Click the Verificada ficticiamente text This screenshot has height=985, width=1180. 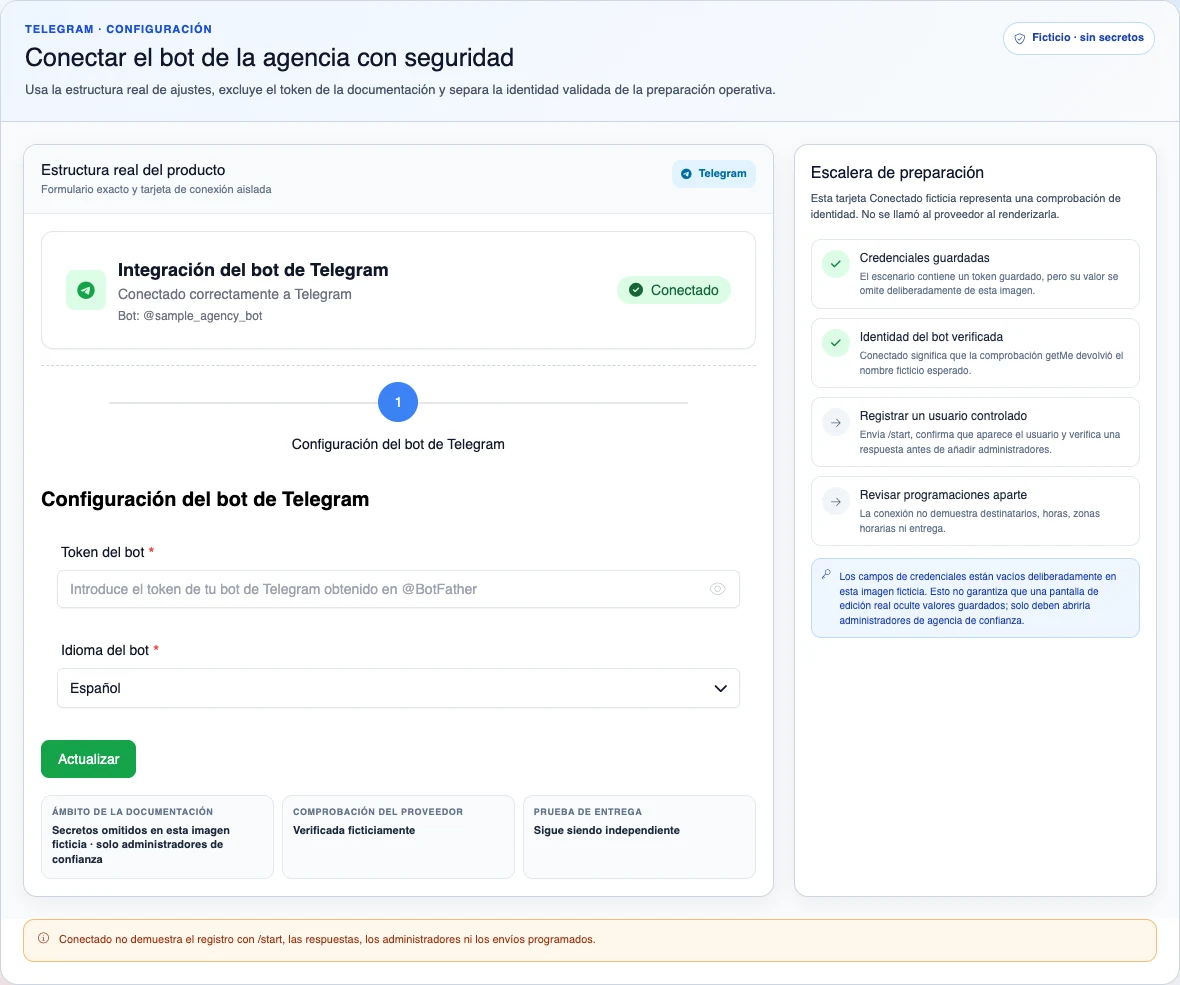[354, 830]
